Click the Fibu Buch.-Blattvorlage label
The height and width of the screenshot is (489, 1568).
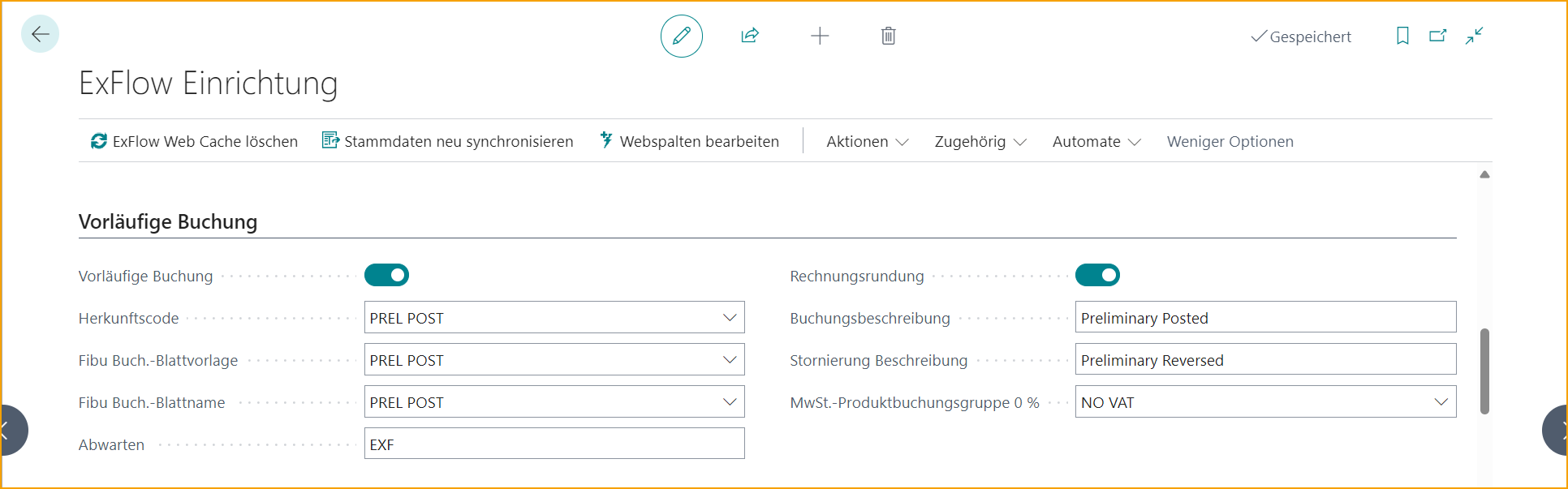pyautogui.click(x=158, y=361)
